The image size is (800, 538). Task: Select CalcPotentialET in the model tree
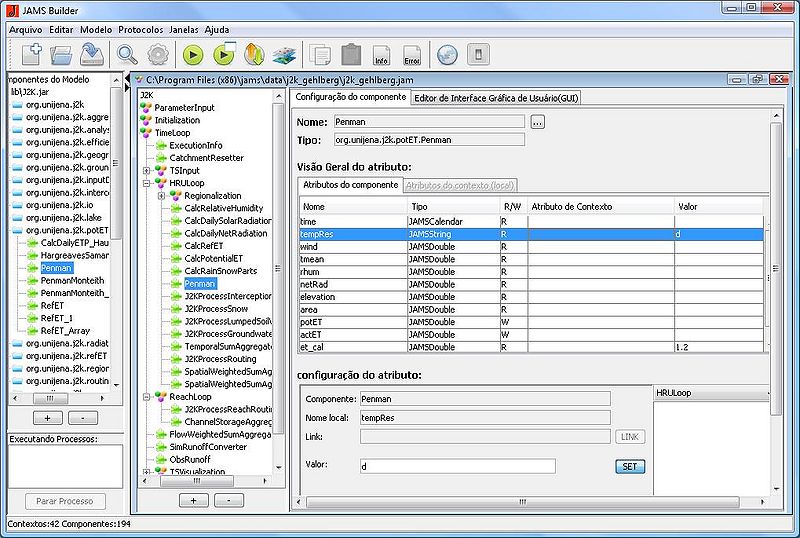click(x=213, y=258)
